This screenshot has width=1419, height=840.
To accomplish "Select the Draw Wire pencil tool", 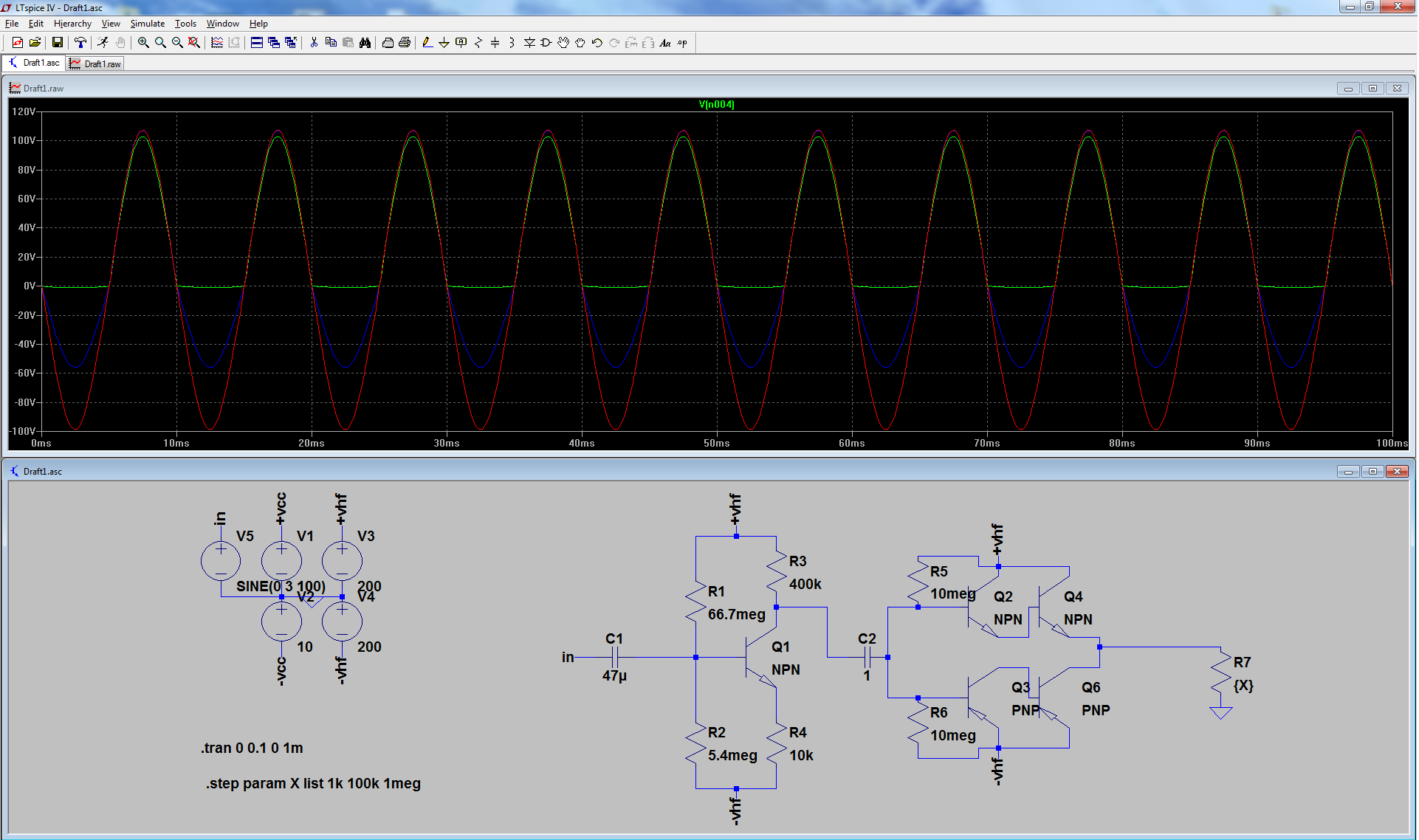I will pos(427,43).
